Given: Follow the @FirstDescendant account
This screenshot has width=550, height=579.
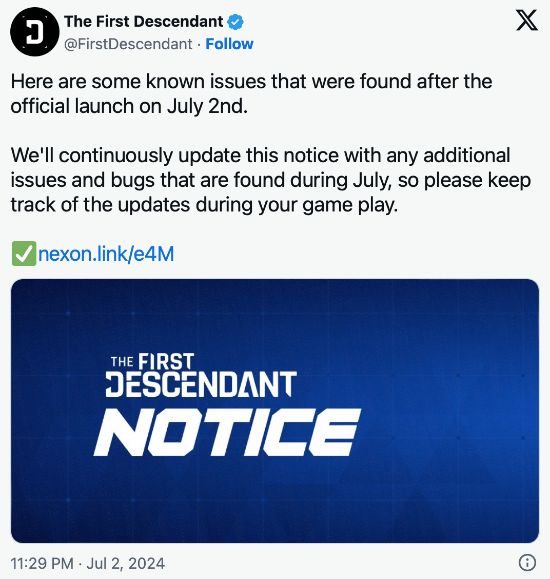Looking at the screenshot, I should [x=229, y=44].
